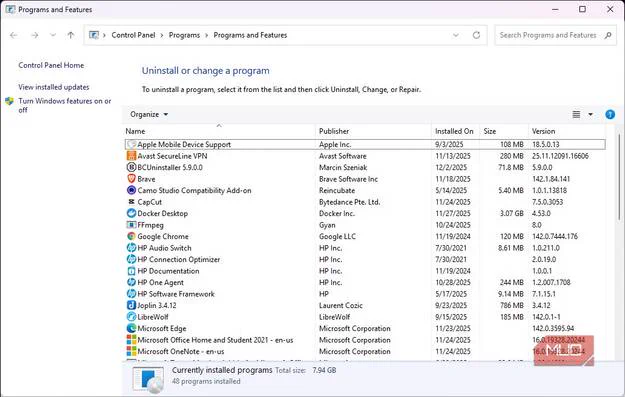Go back with the left arrow button
This screenshot has width=625, height=397.
(14, 35)
